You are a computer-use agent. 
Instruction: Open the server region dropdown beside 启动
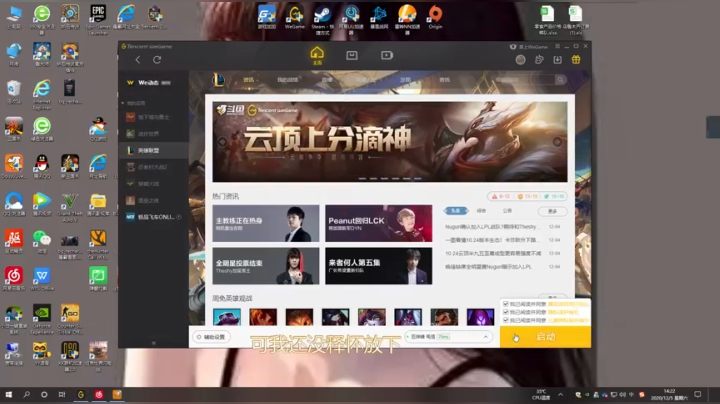[448, 337]
